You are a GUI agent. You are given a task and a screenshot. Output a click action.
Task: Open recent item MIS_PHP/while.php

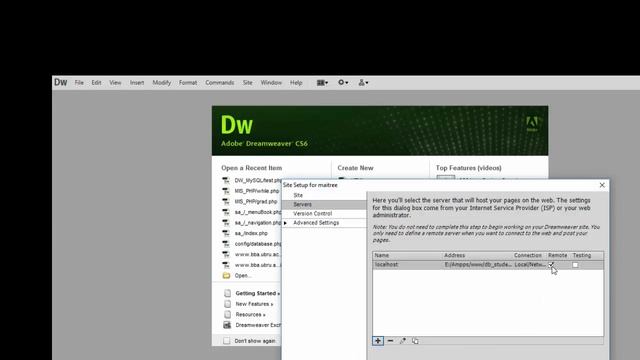click(x=257, y=191)
